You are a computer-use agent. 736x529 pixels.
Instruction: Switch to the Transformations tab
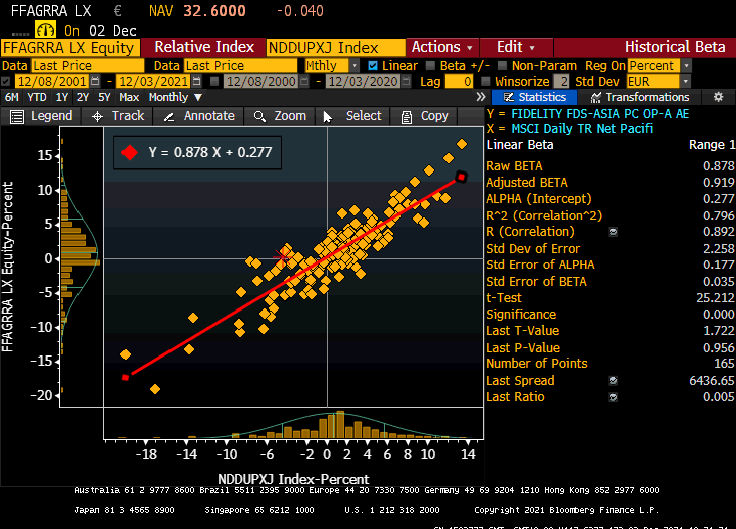(639, 97)
